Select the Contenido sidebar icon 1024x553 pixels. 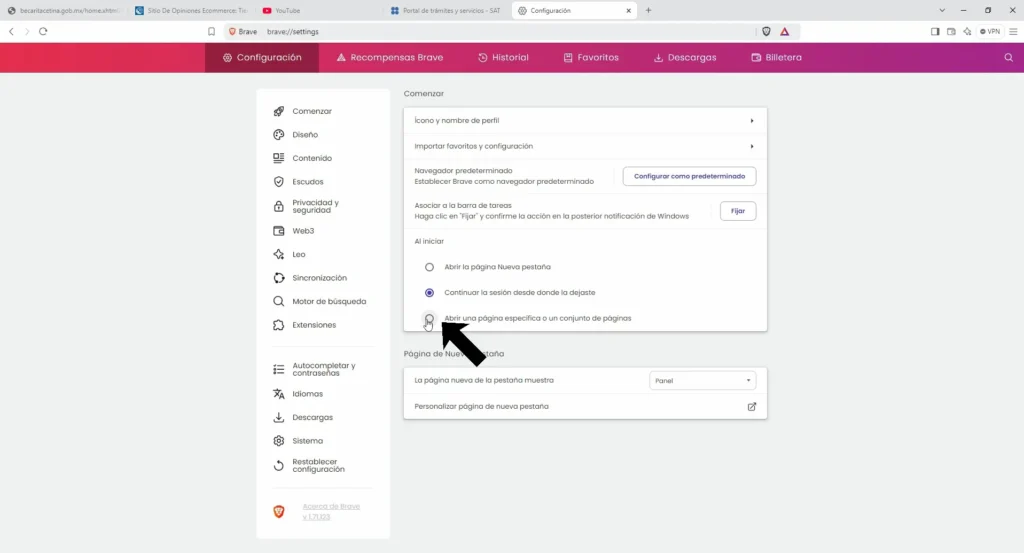click(x=279, y=158)
